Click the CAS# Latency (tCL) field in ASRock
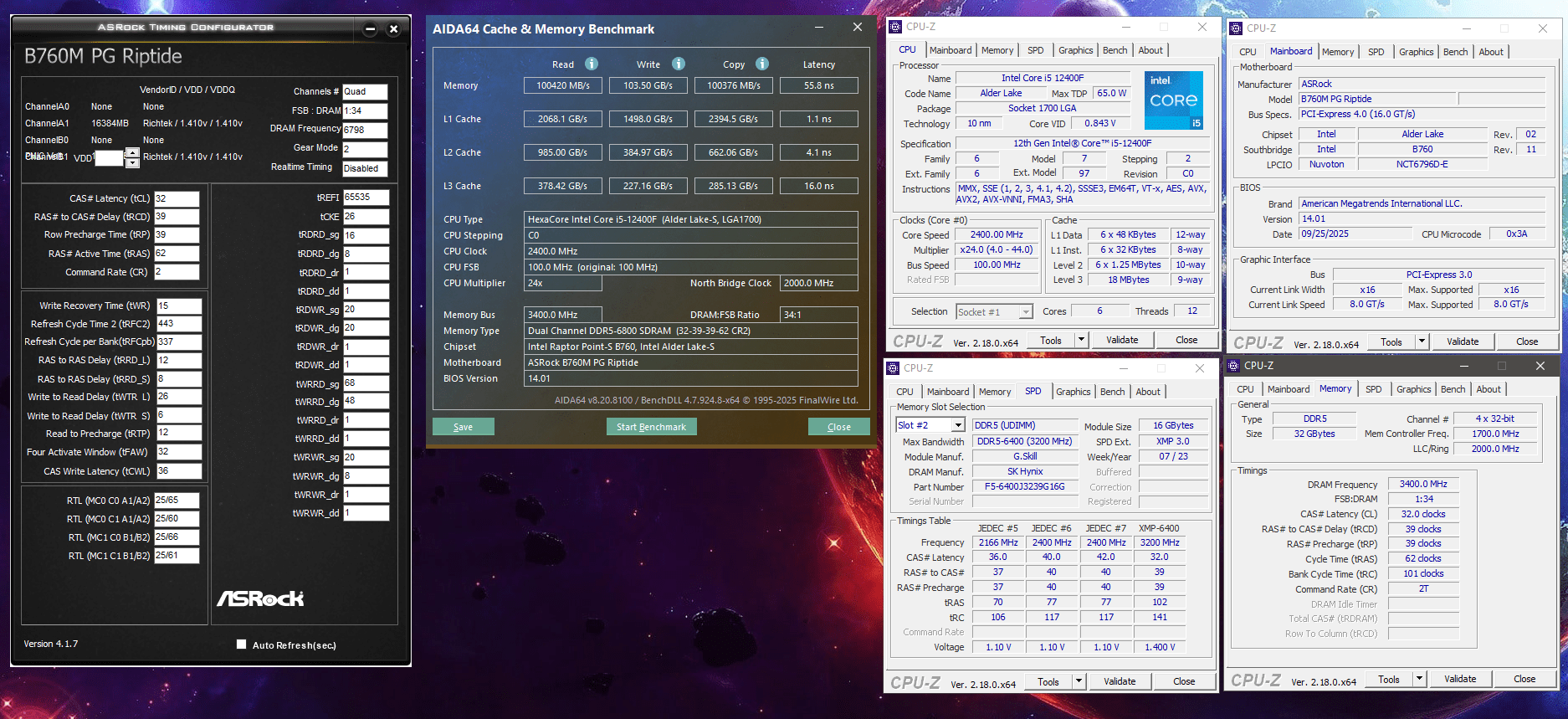Screen dimensions: 1568x719 177,198
